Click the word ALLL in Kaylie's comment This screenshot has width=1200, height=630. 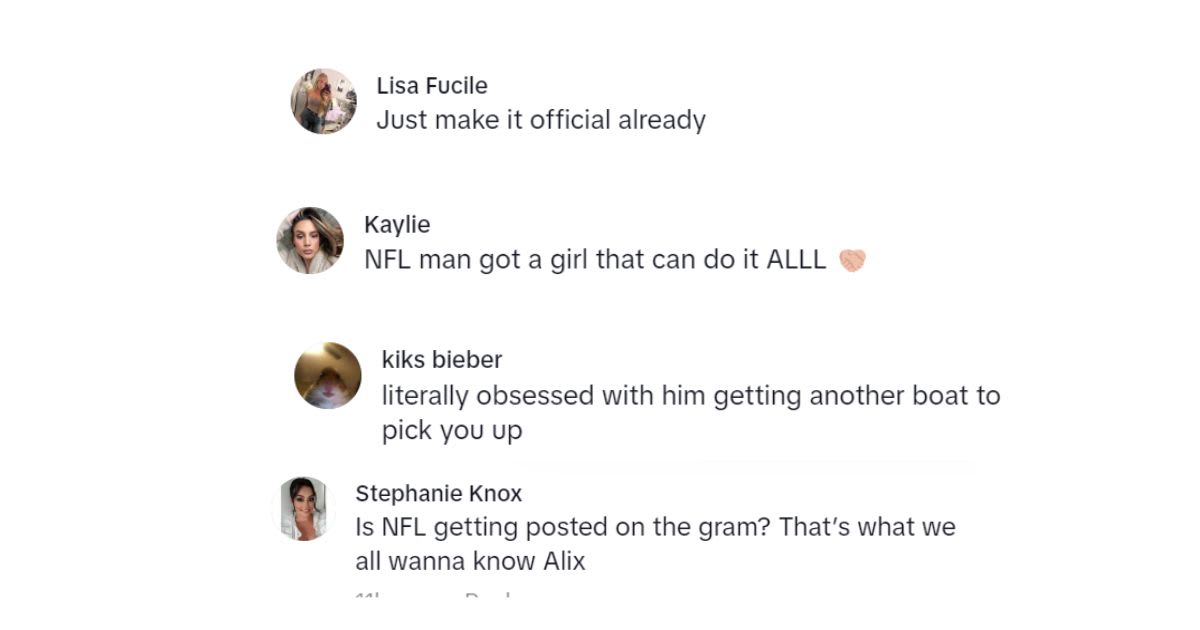point(795,259)
